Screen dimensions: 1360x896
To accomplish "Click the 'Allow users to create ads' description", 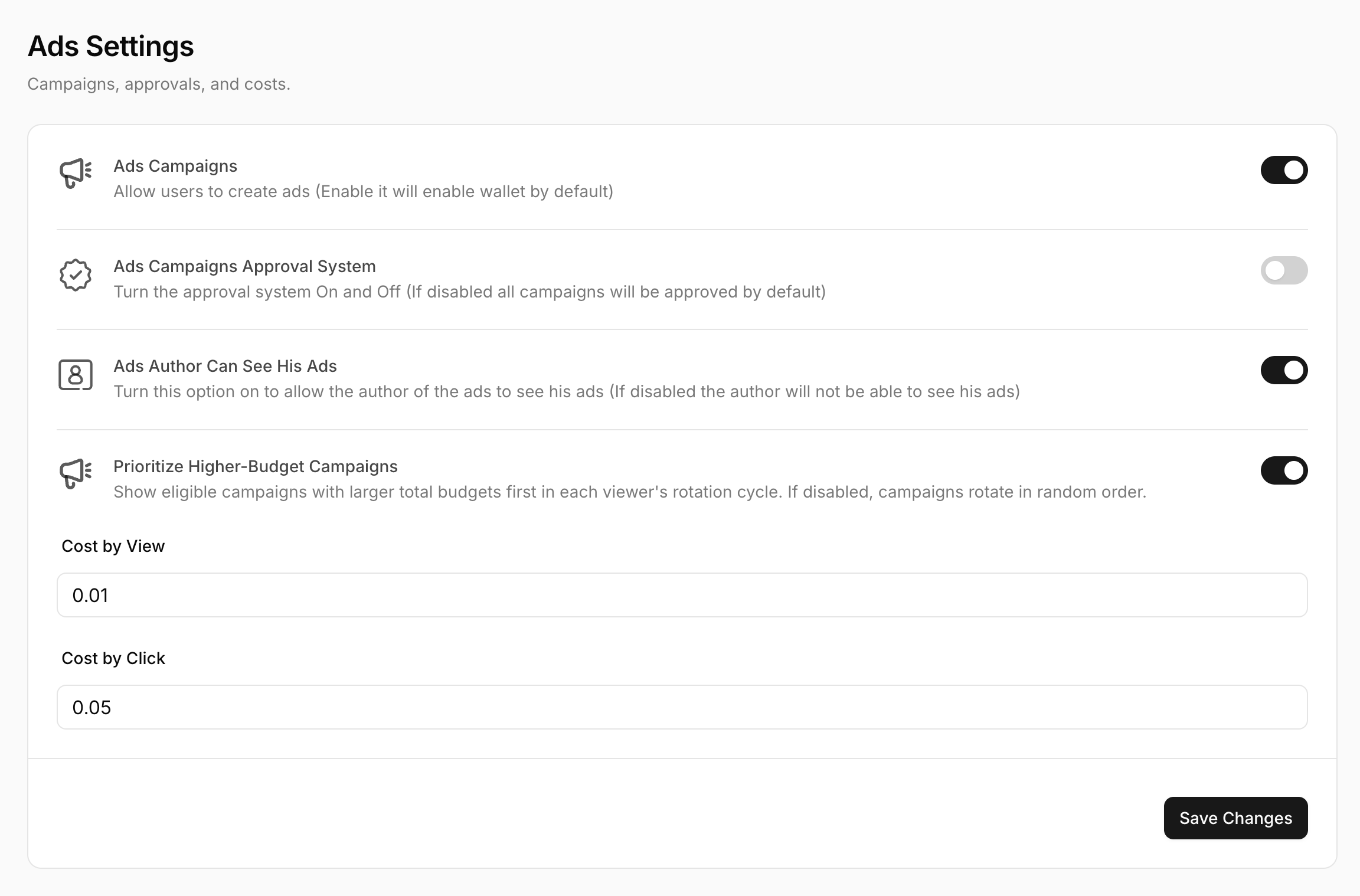I will (x=364, y=191).
